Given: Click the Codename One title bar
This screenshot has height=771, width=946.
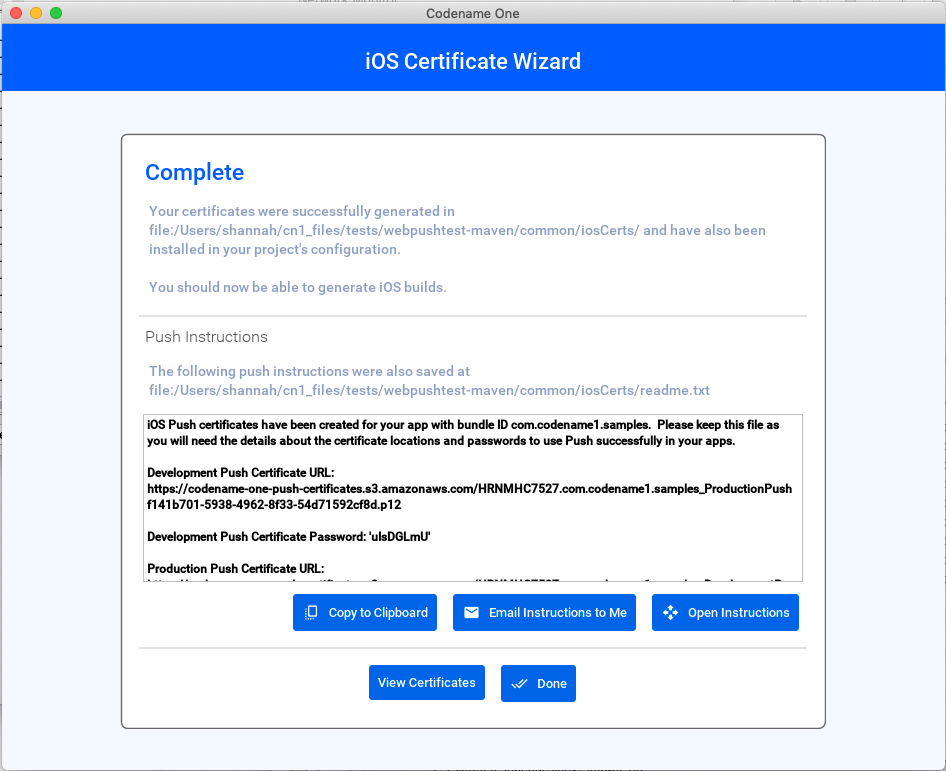Looking at the screenshot, I should tap(472, 13).
